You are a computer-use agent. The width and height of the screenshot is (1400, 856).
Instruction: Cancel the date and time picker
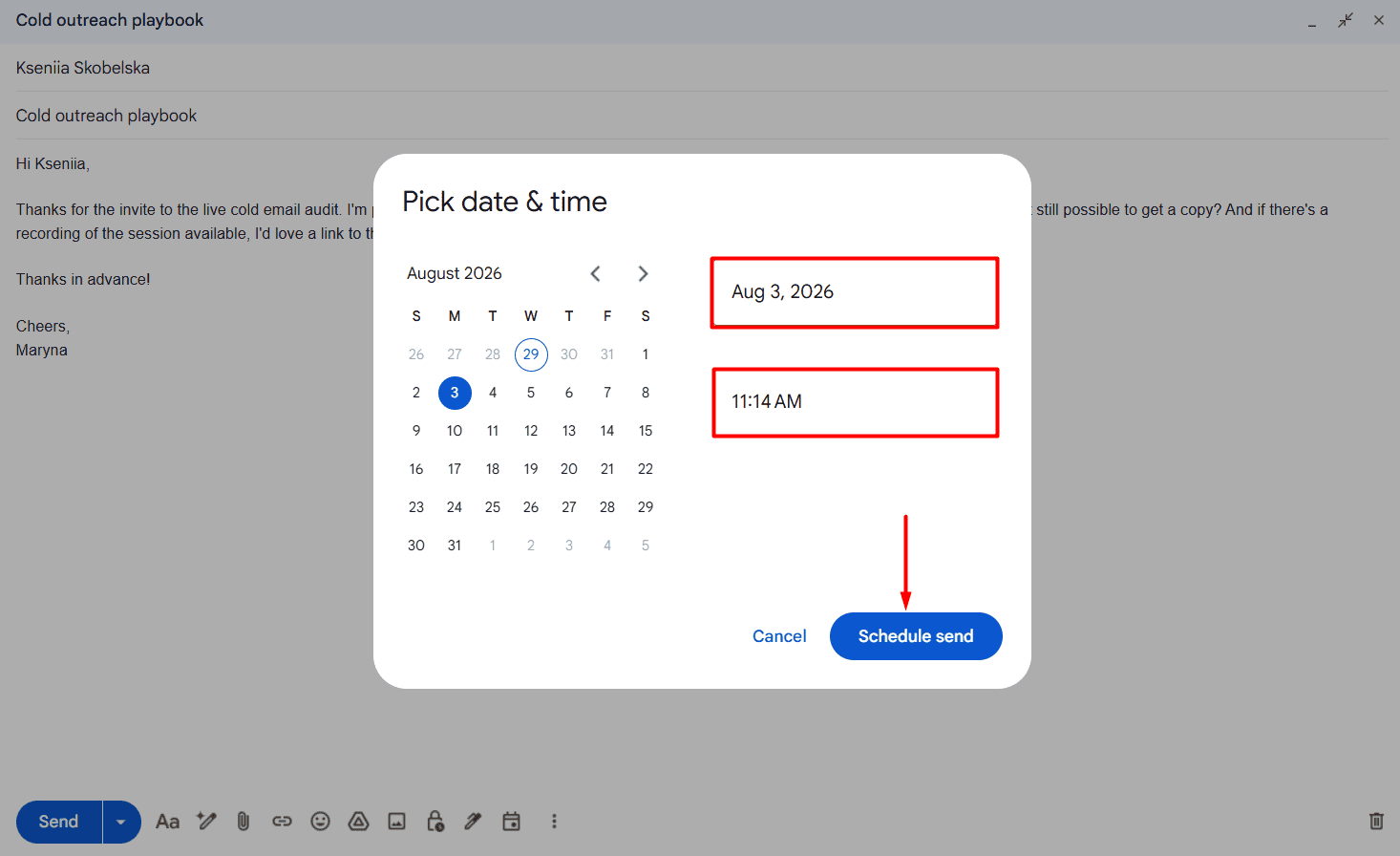(779, 636)
